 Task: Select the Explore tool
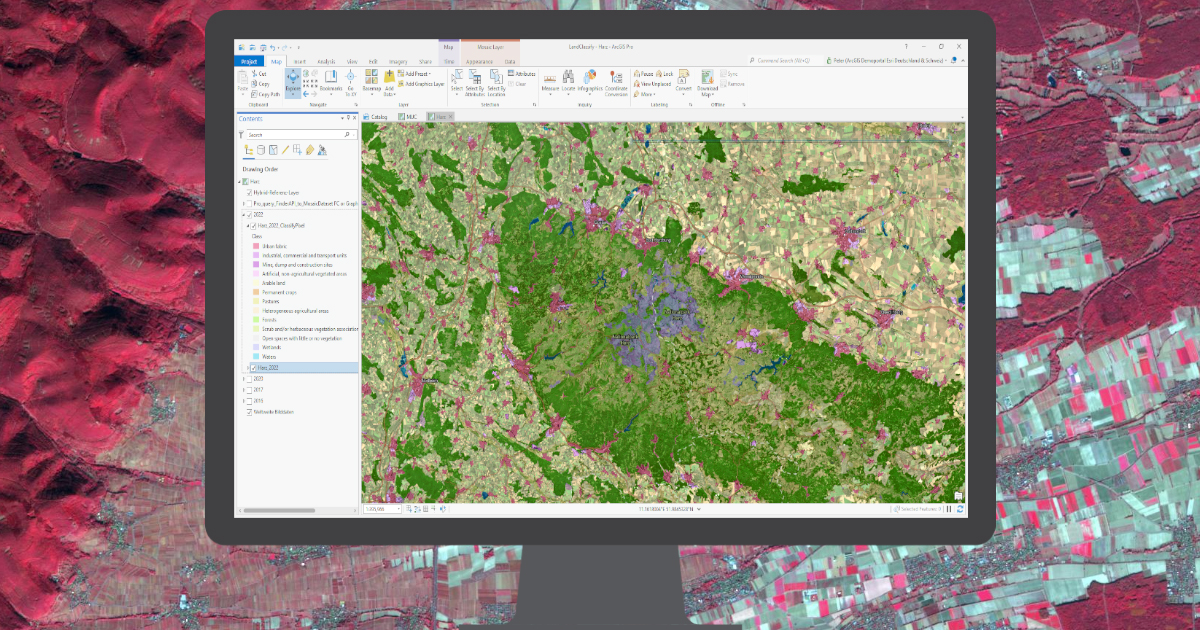tap(293, 76)
